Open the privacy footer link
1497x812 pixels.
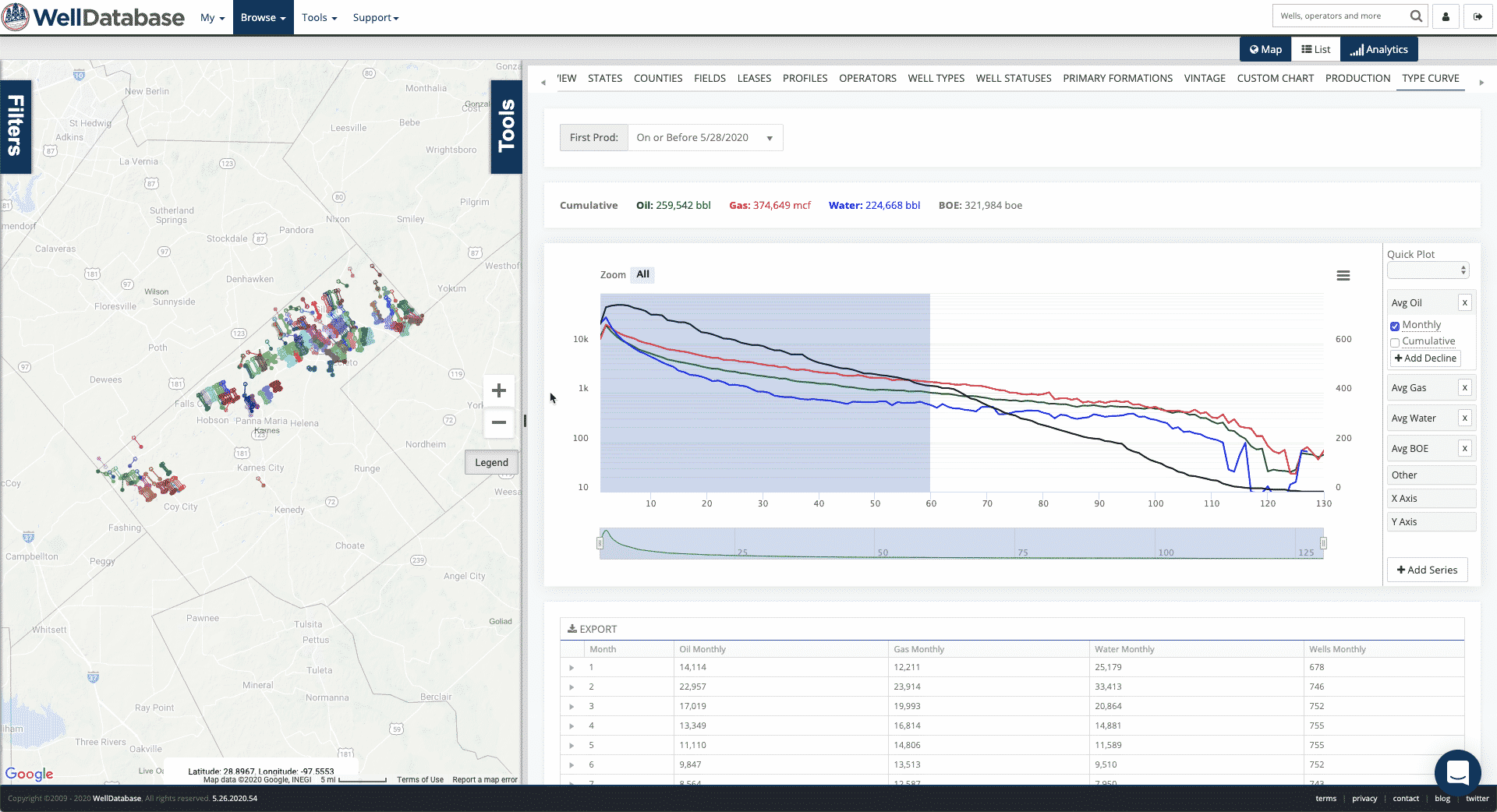click(1364, 799)
